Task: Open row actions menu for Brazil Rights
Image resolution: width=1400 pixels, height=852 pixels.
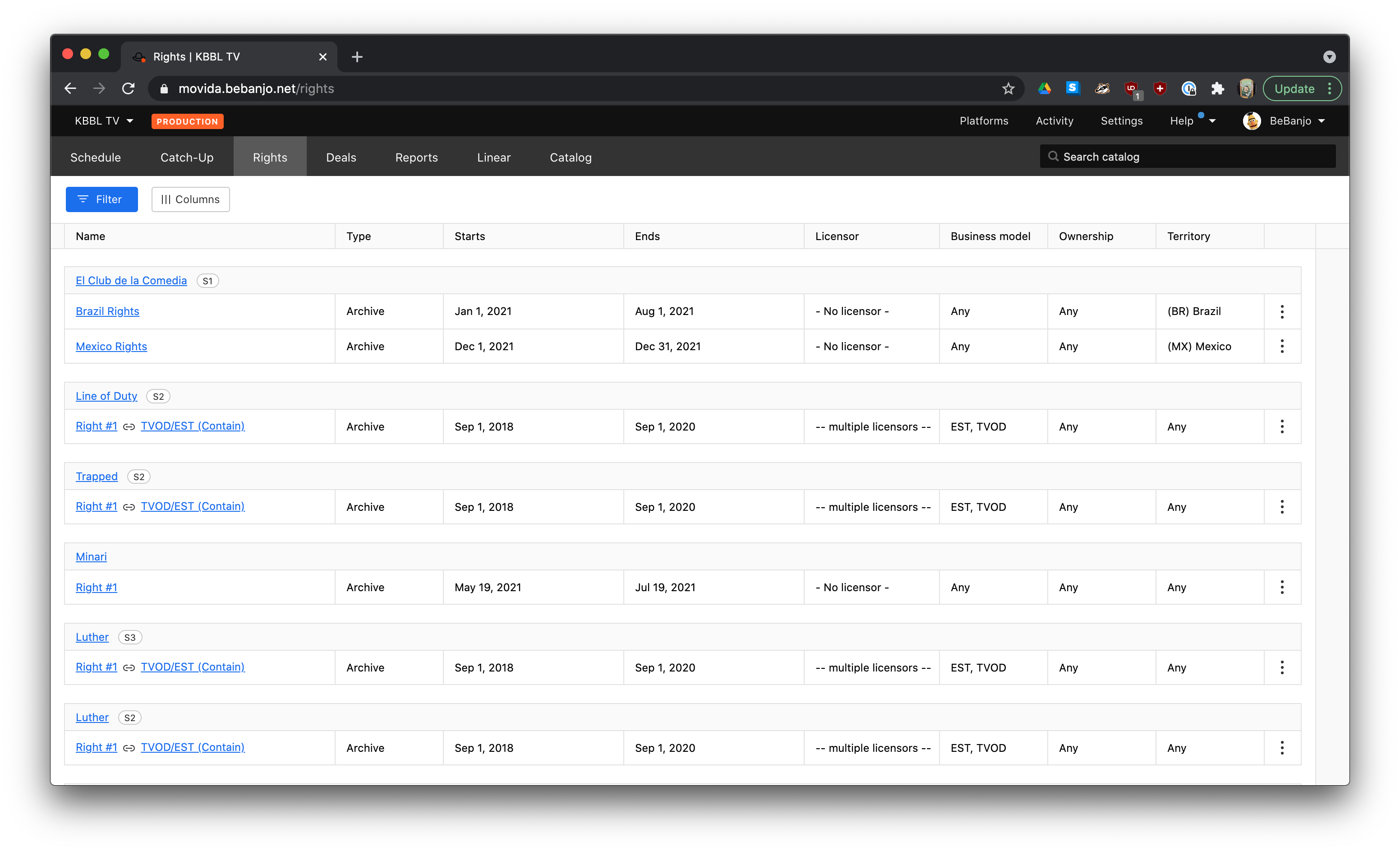Action: (x=1282, y=311)
